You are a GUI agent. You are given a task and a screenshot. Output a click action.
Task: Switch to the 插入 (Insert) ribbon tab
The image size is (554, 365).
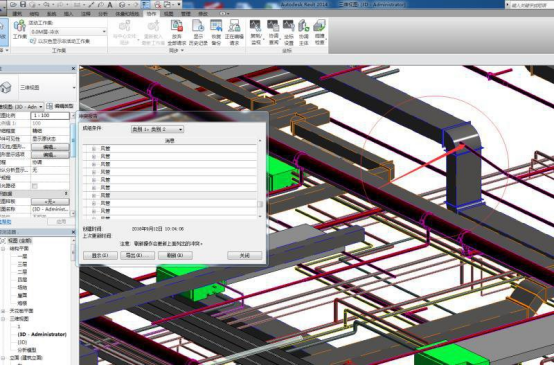coord(69,13)
